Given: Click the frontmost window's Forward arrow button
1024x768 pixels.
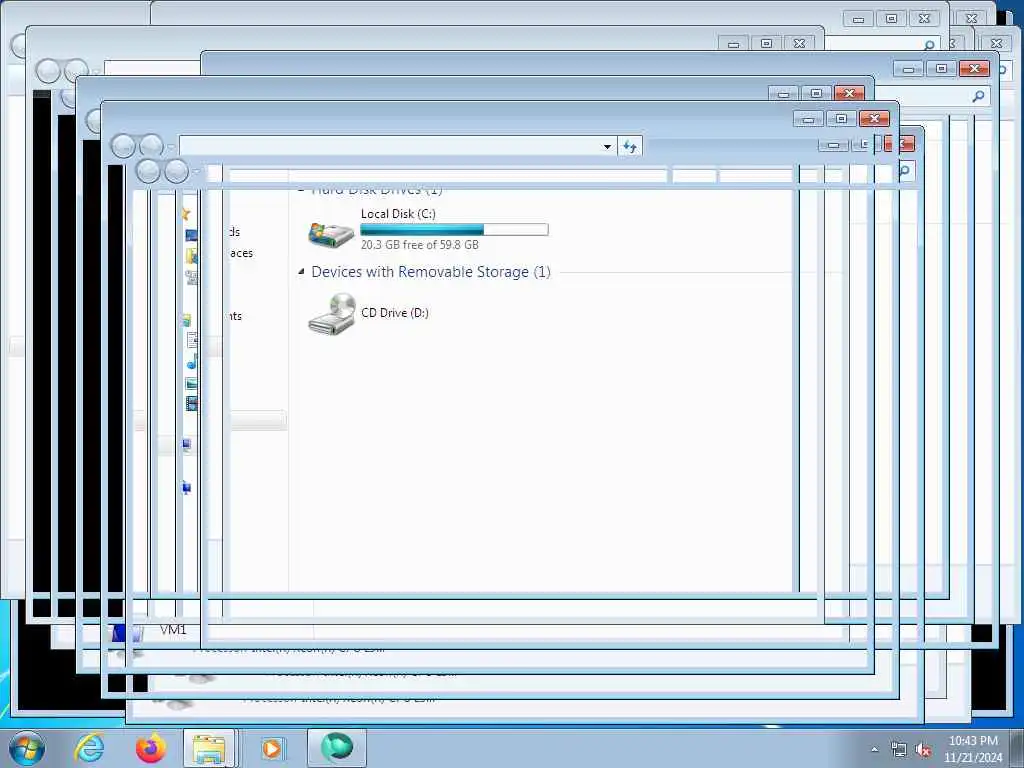Looking at the screenshot, I should click(x=176, y=171).
